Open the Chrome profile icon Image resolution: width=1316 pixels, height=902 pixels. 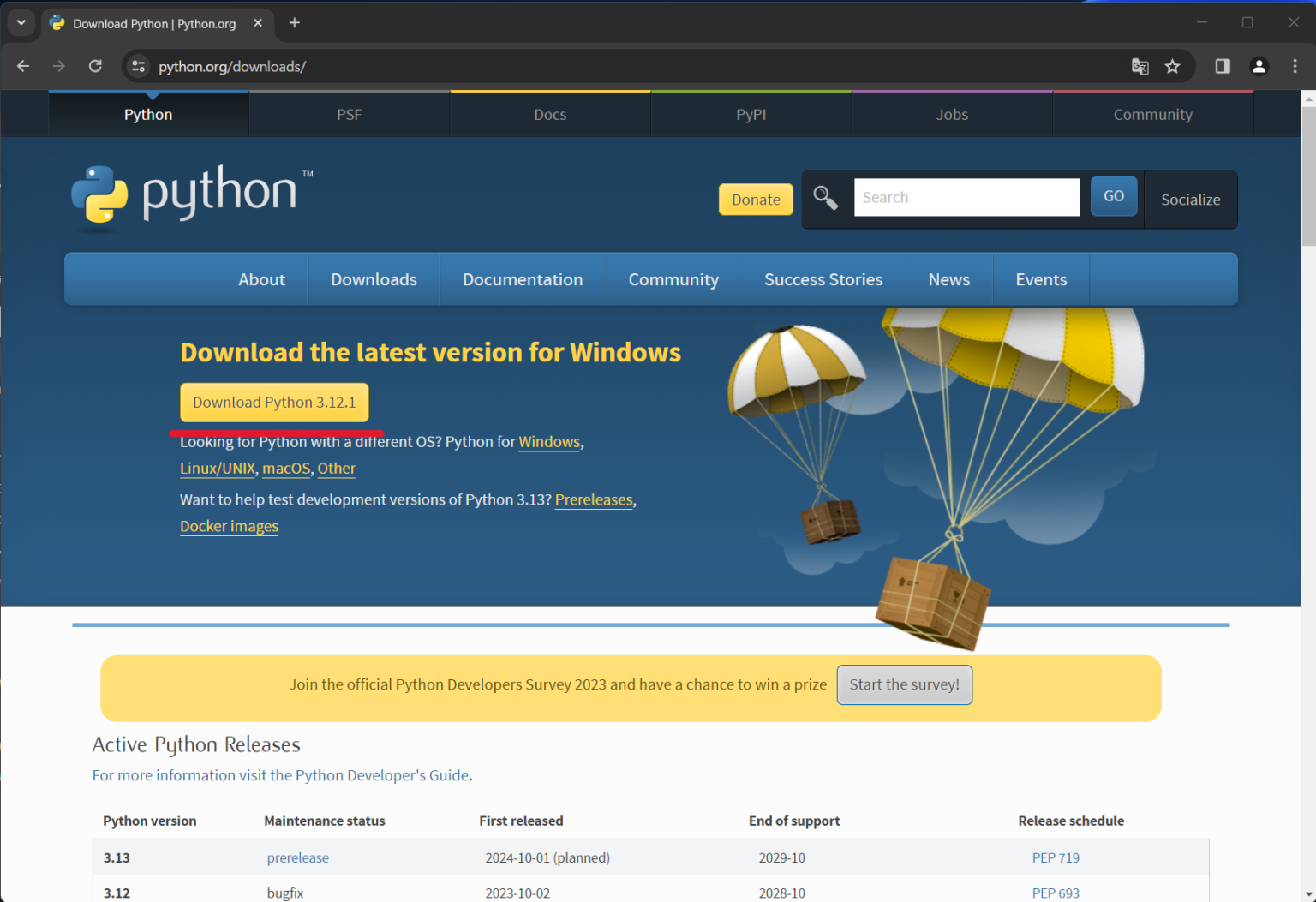(1259, 66)
